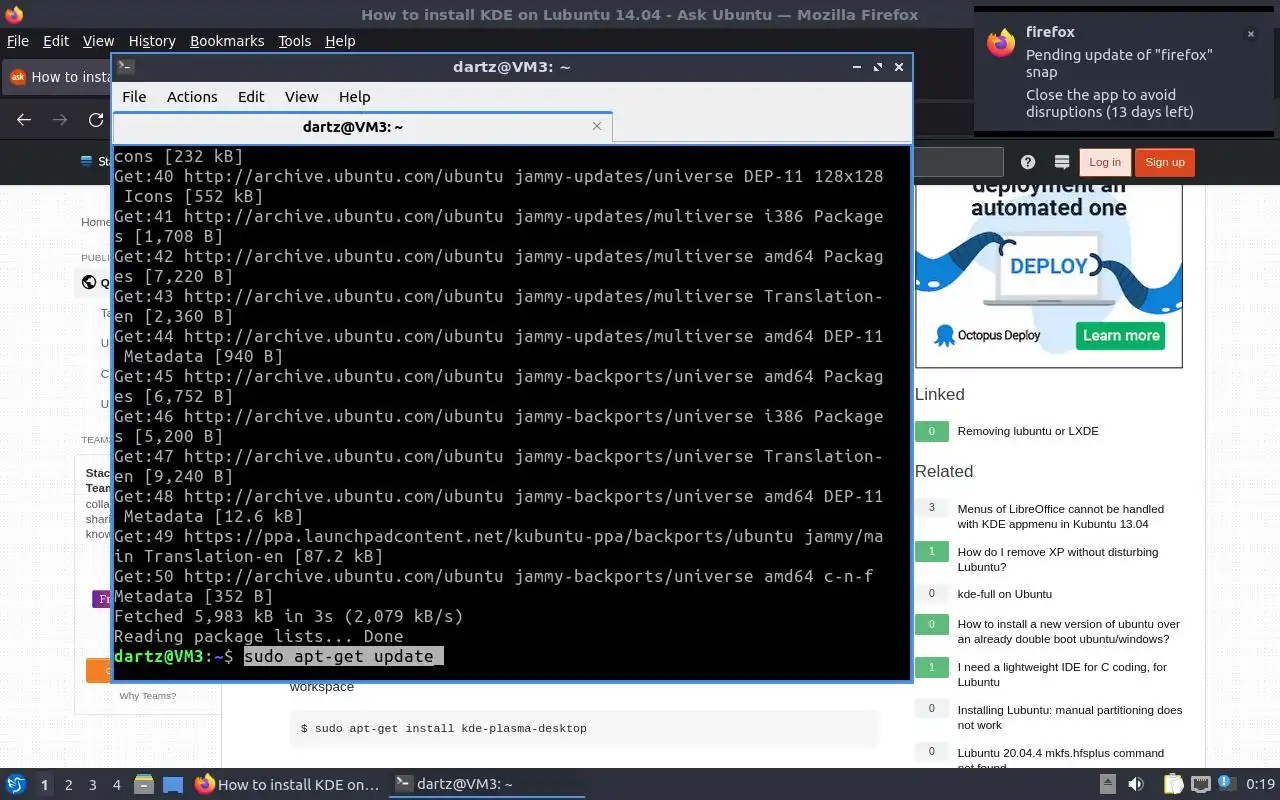This screenshot has width=1280, height=800.
Task: Open terminal Help menu
Action: (355, 97)
